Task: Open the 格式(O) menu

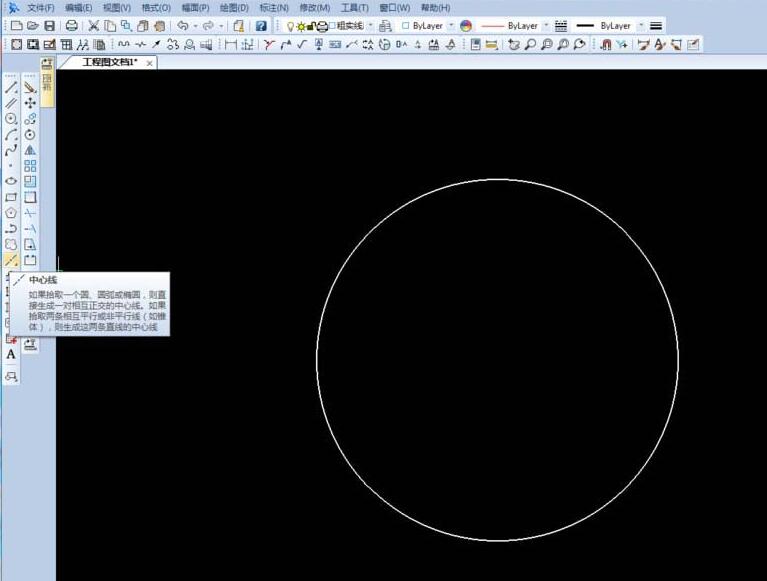Action: pyautogui.click(x=156, y=8)
